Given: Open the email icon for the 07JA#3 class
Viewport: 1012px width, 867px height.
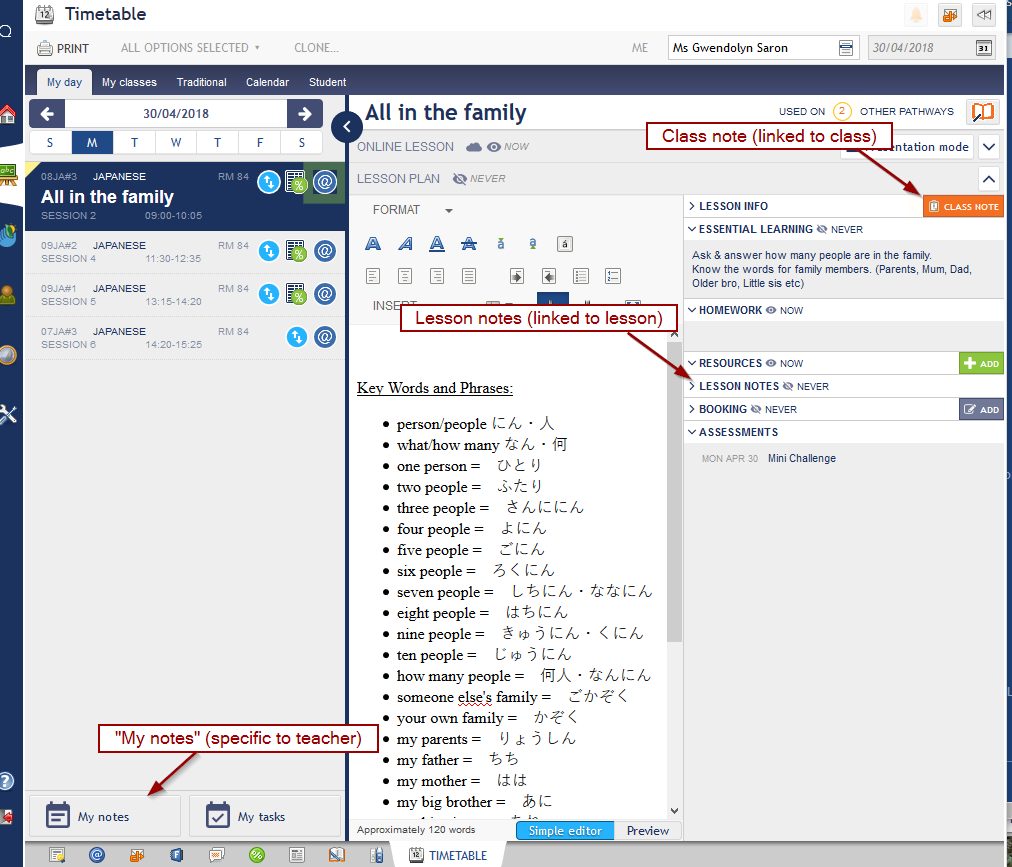Looking at the screenshot, I should [325, 337].
